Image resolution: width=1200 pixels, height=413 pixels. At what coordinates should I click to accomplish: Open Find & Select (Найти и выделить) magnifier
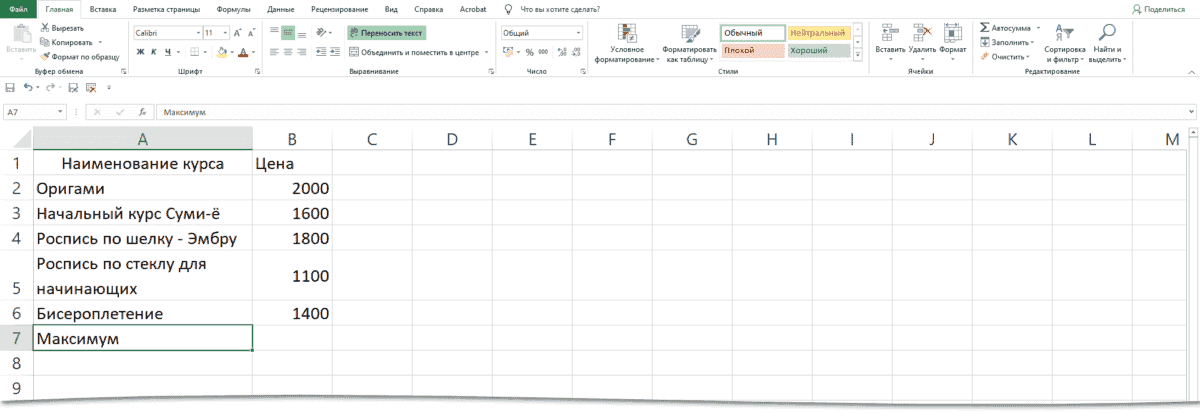1107,32
